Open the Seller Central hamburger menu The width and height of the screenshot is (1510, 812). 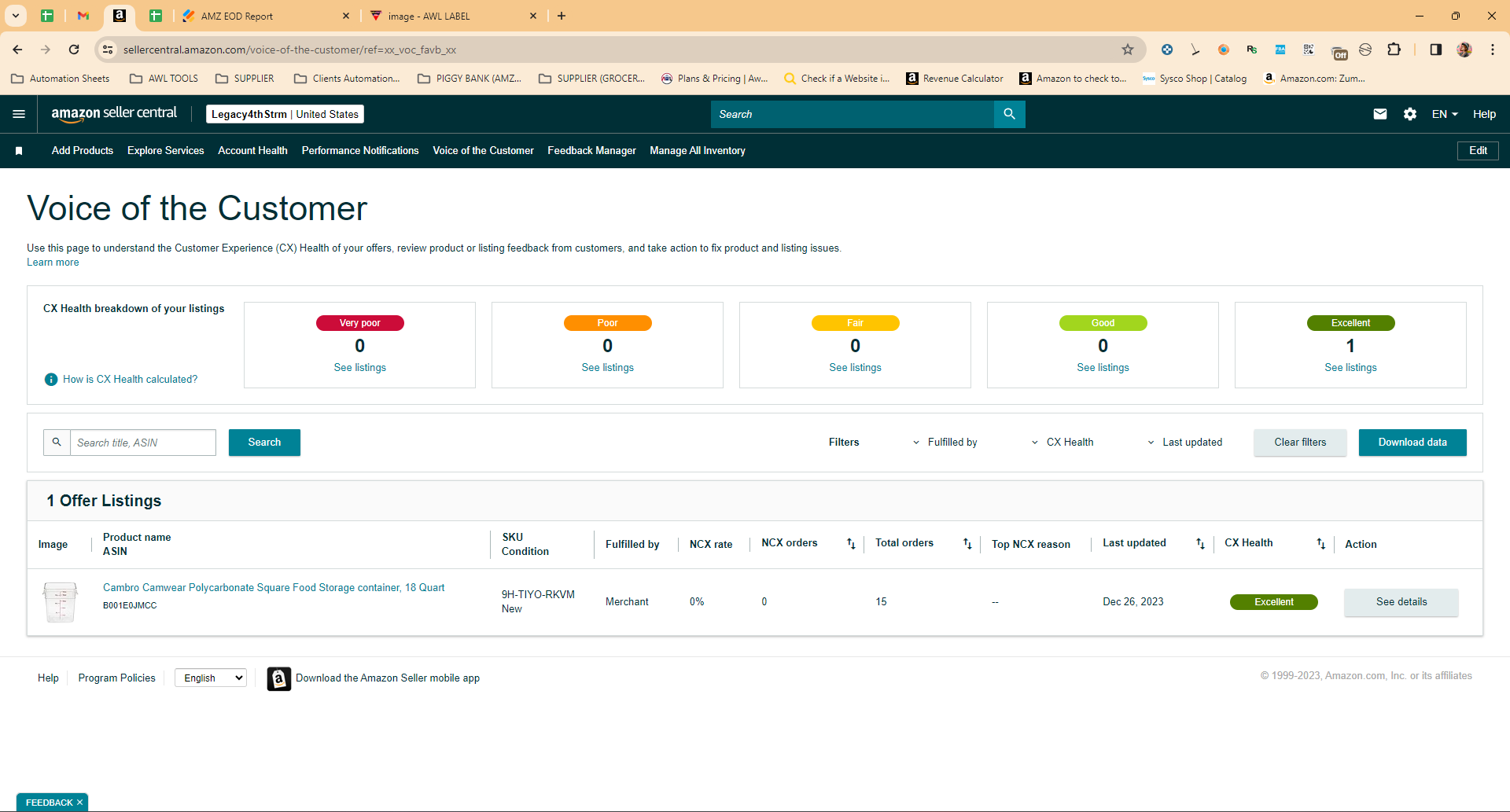(x=19, y=114)
